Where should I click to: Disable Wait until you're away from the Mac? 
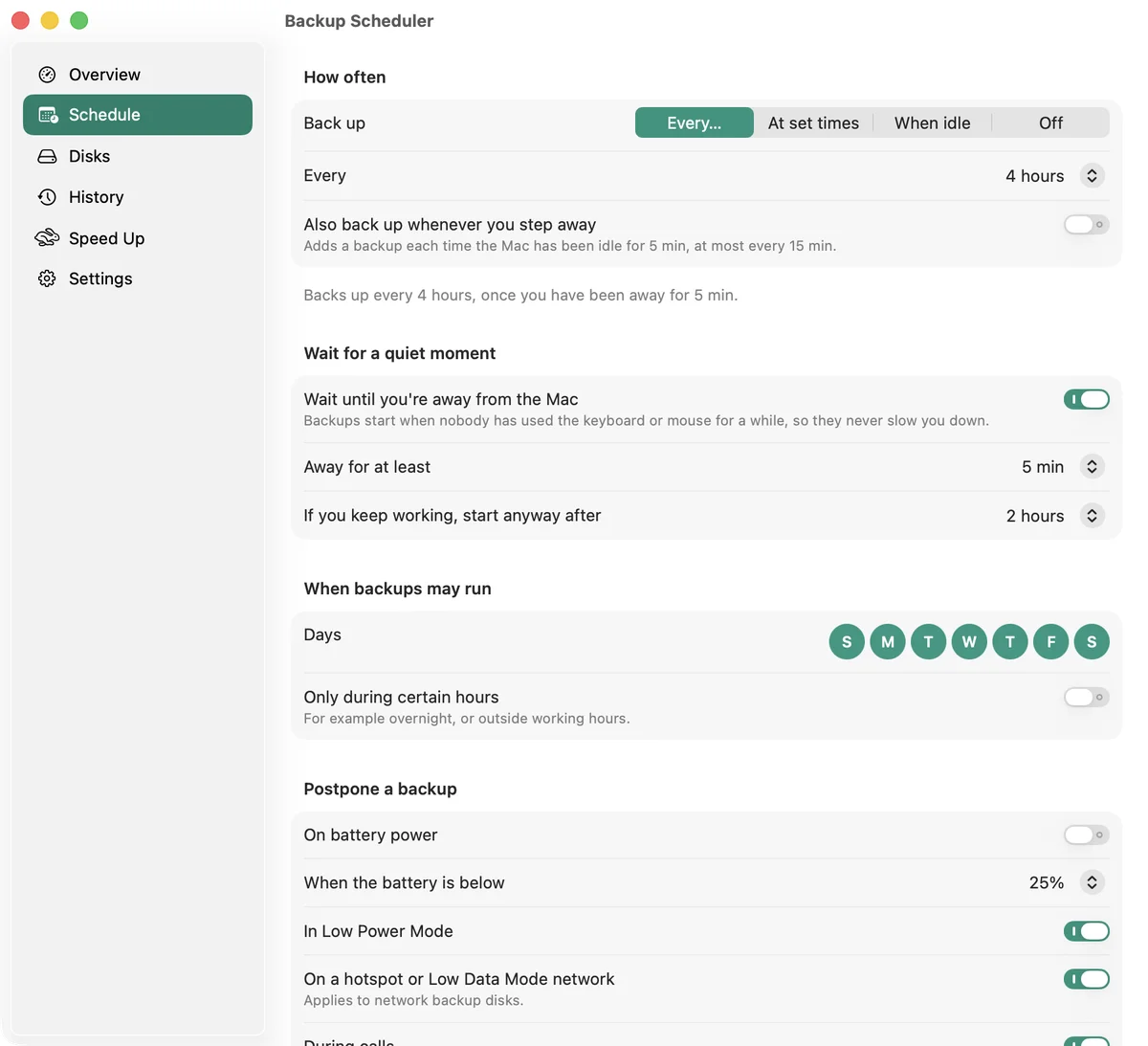point(1086,399)
